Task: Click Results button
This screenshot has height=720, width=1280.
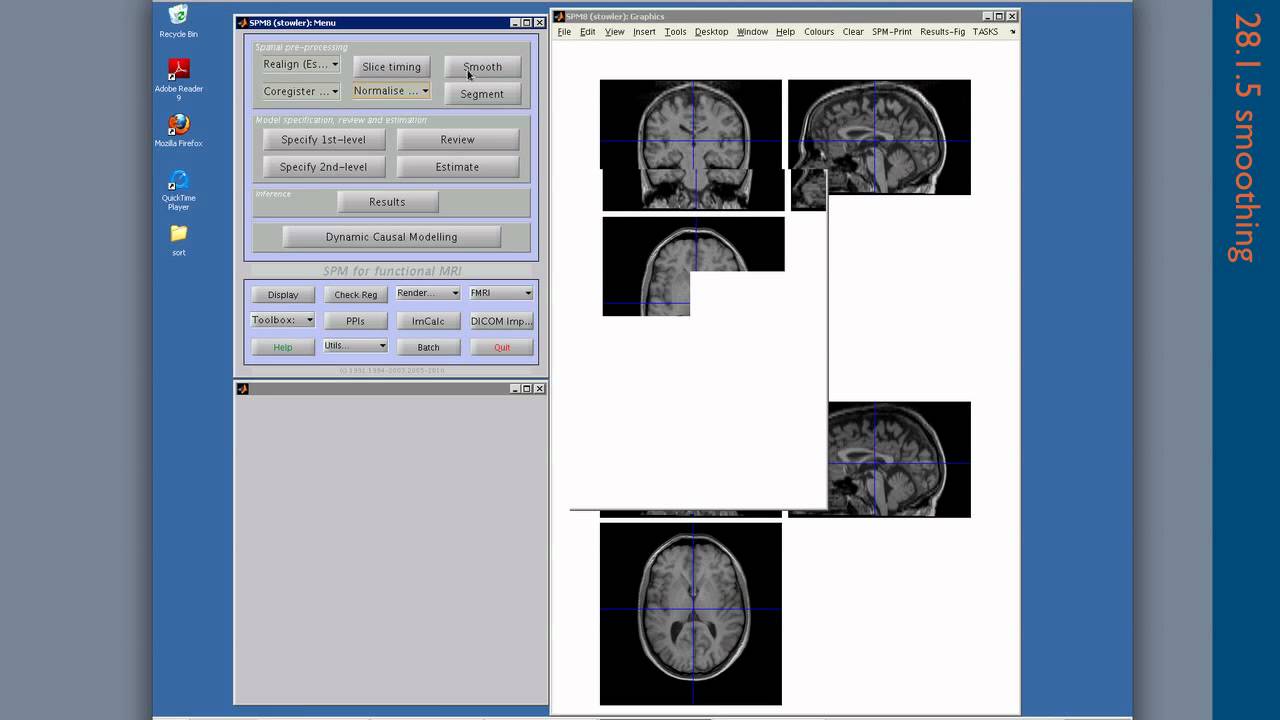Action: [x=387, y=202]
